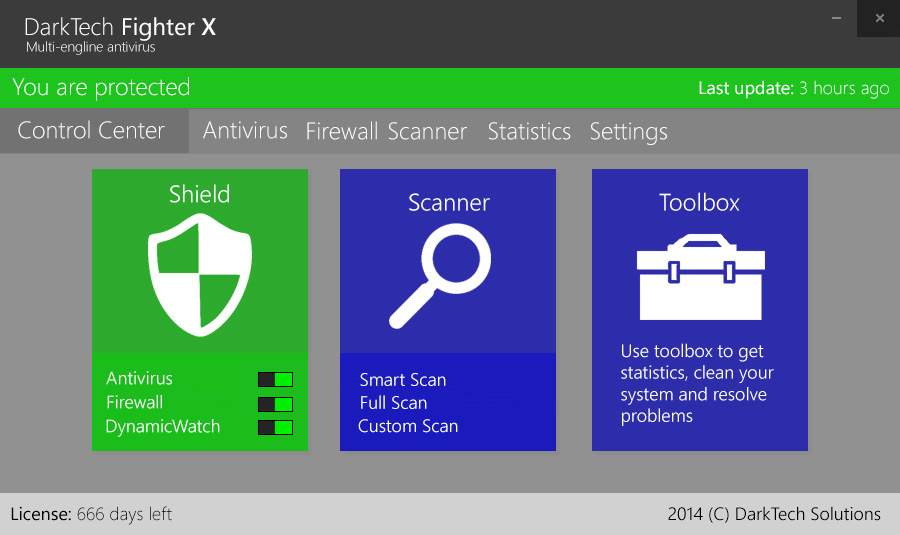Open the Antivirus tab
This screenshot has width=900, height=535.
point(245,131)
